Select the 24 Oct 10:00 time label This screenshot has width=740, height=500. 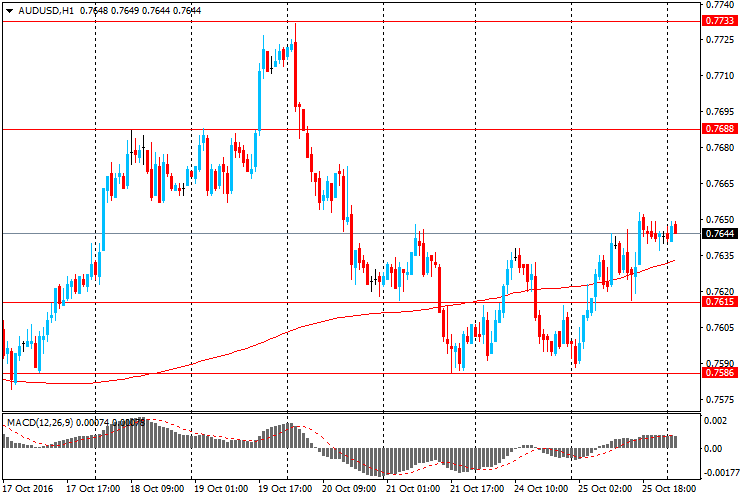coord(541,488)
